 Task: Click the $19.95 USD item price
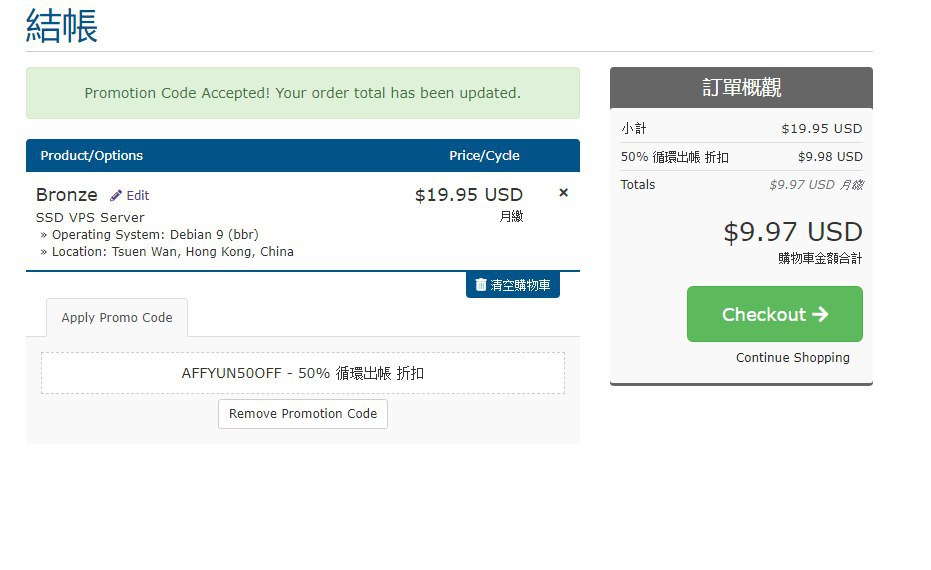[468, 195]
